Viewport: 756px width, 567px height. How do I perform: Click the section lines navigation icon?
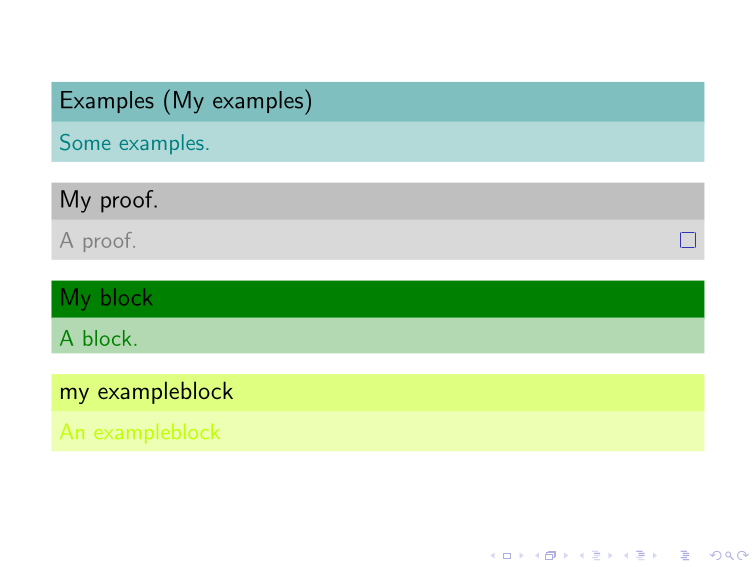pos(640,555)
